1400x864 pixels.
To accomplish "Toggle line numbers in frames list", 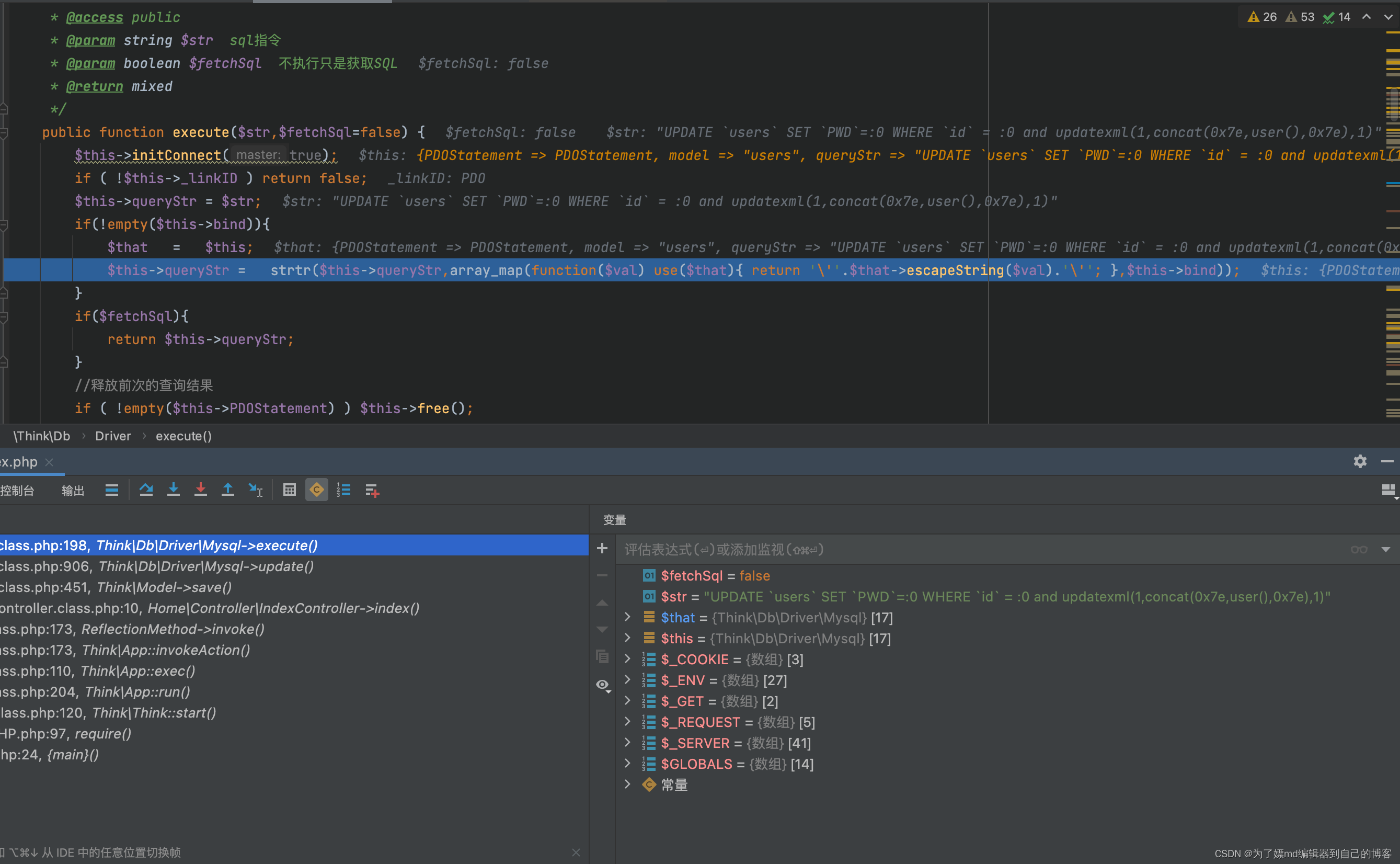I will (x=344, y=490).
